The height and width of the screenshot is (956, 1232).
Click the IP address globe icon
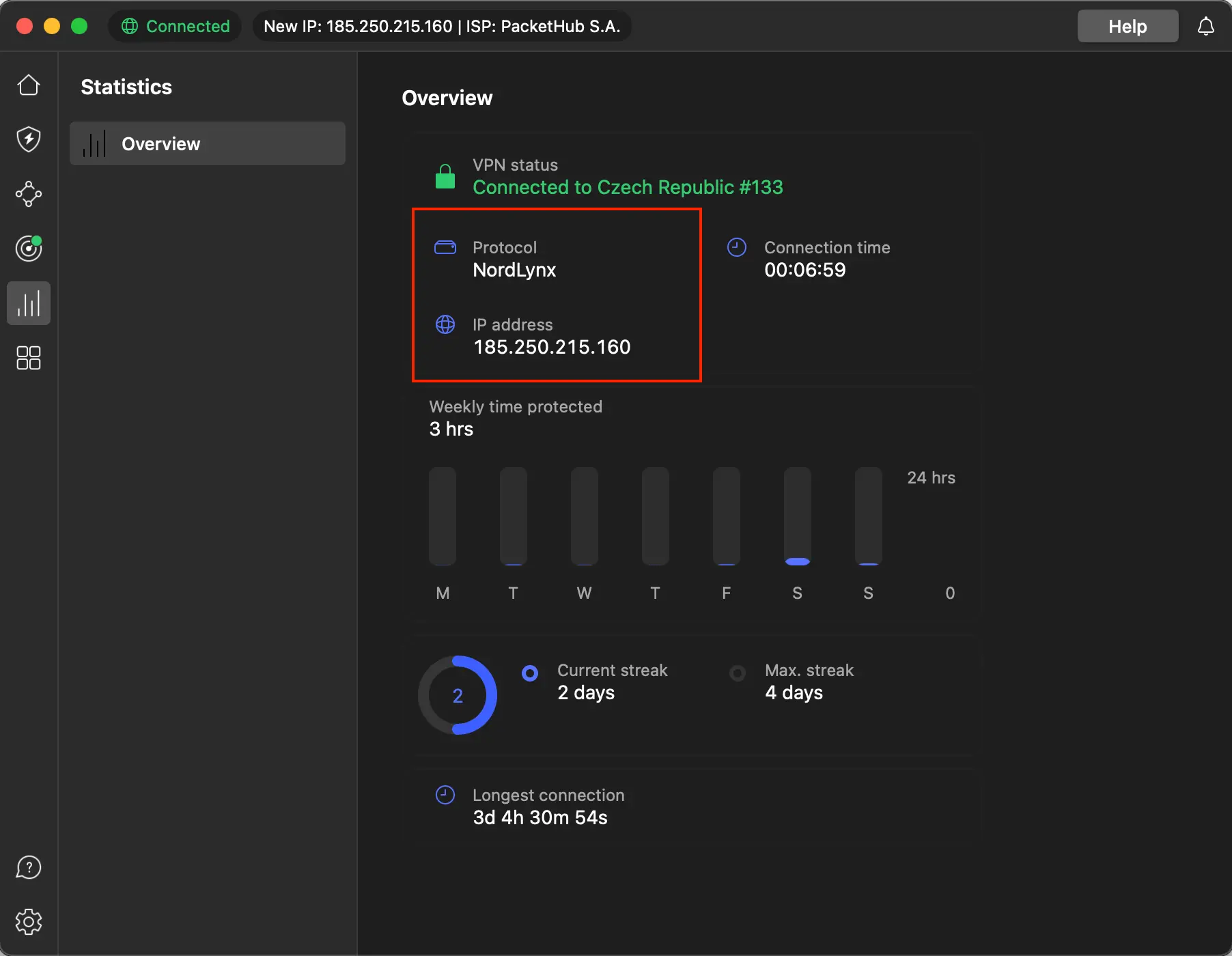pos(445,324)
